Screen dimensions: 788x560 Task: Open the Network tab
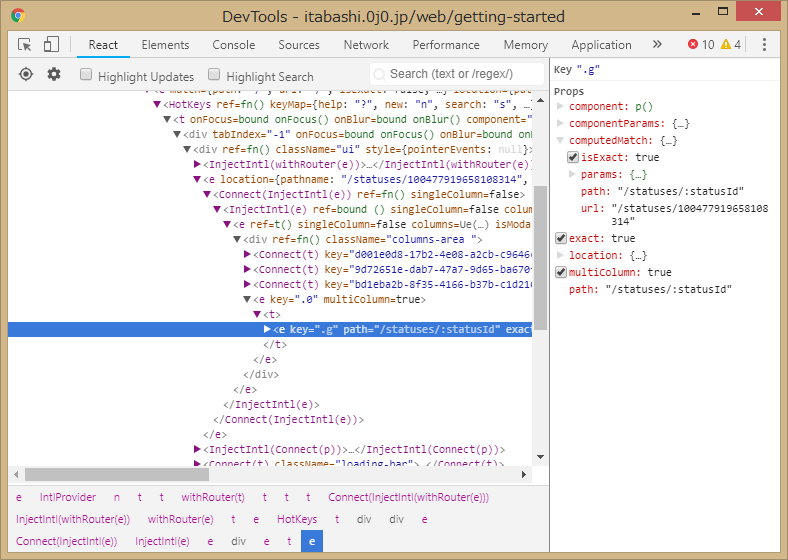pos(366,45)
